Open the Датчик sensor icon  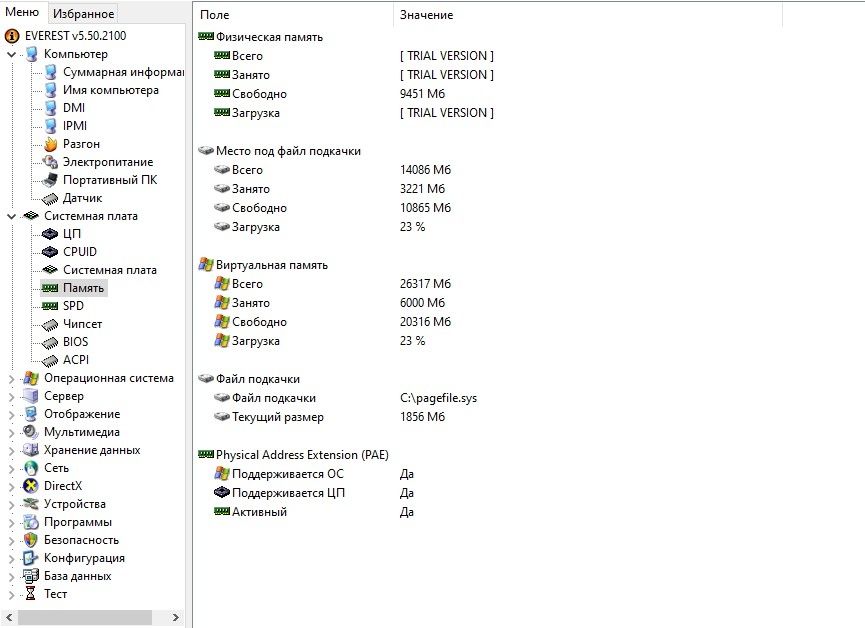(x=50, y=198)
